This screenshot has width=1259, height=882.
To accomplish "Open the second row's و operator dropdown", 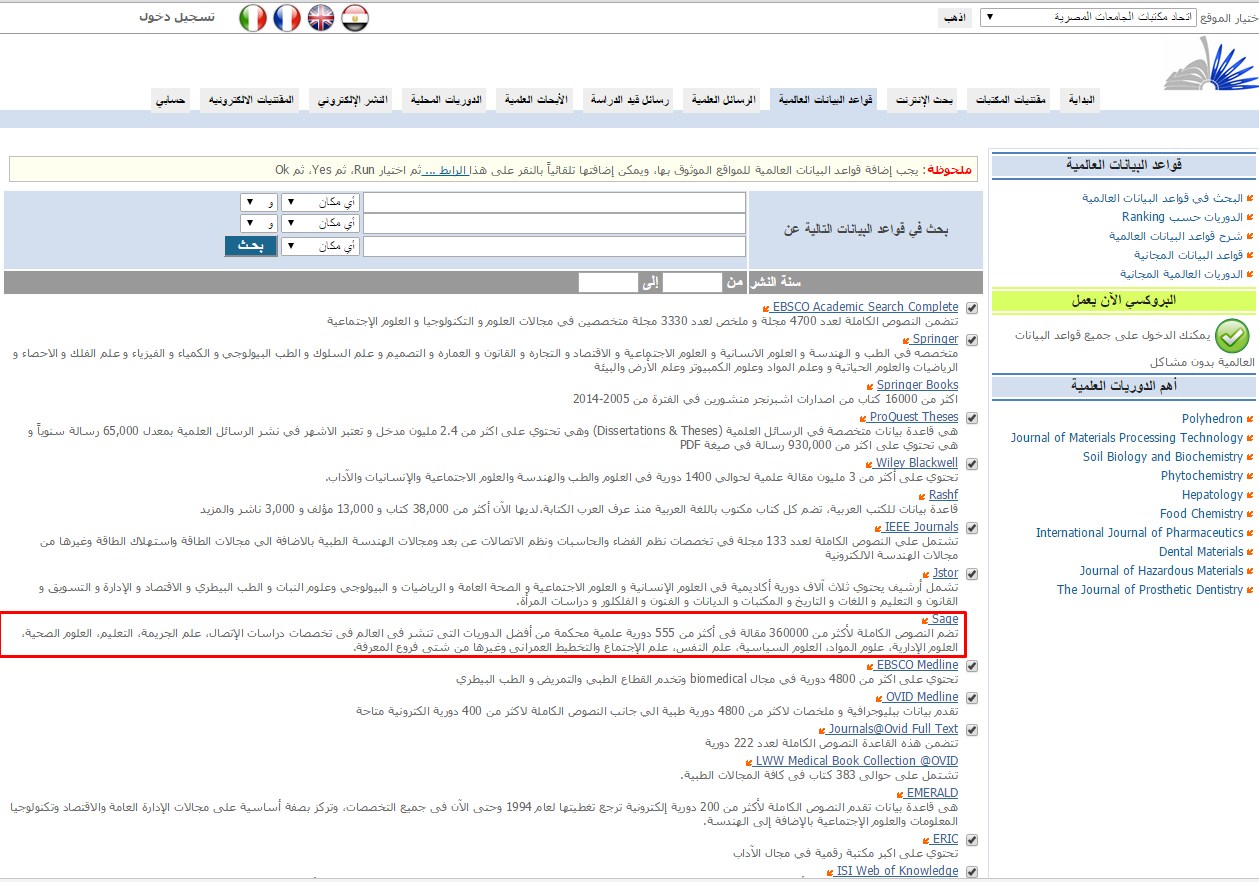I will point(259,223).
